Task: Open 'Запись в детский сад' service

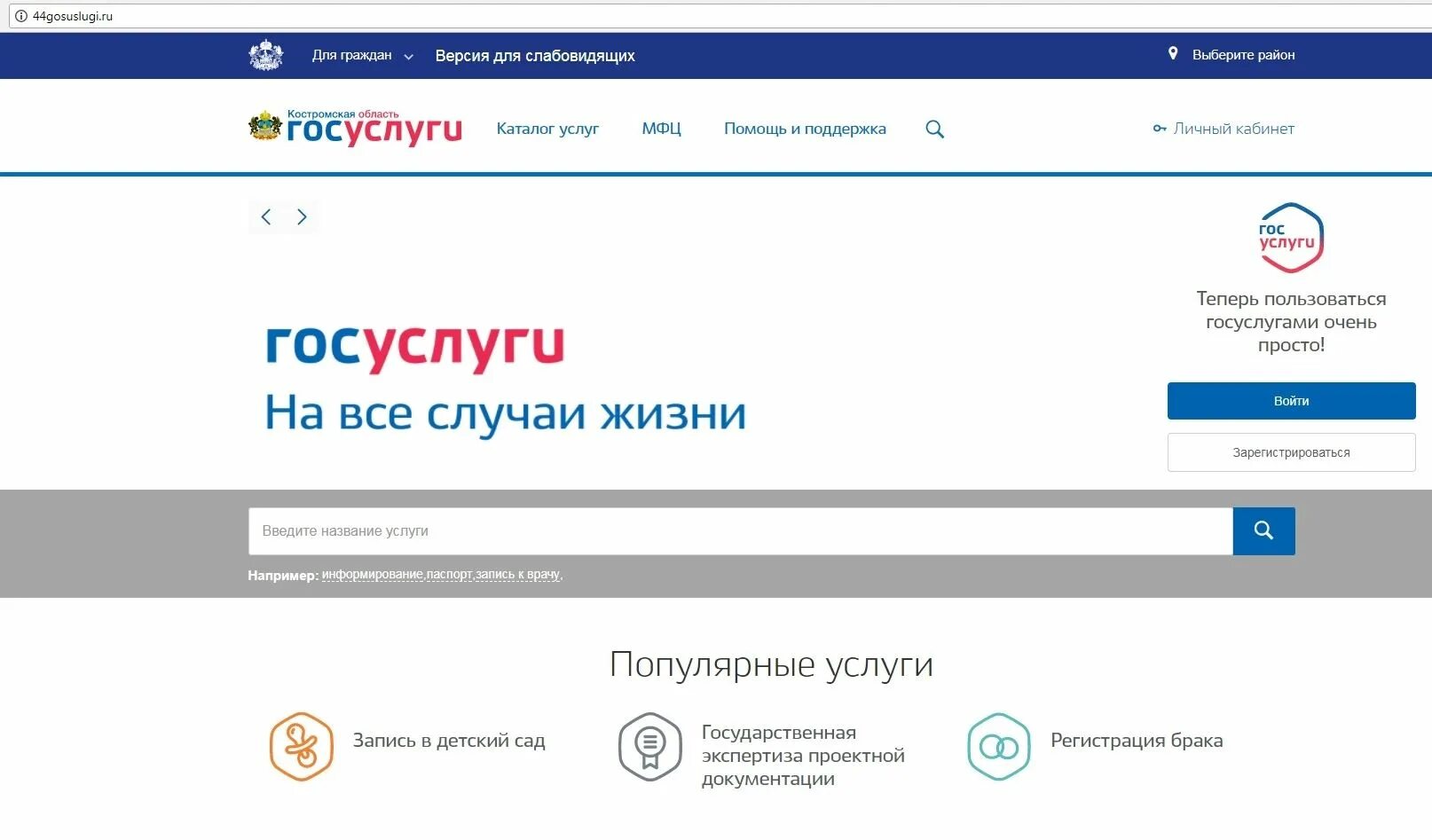Action: click(449, 741)
